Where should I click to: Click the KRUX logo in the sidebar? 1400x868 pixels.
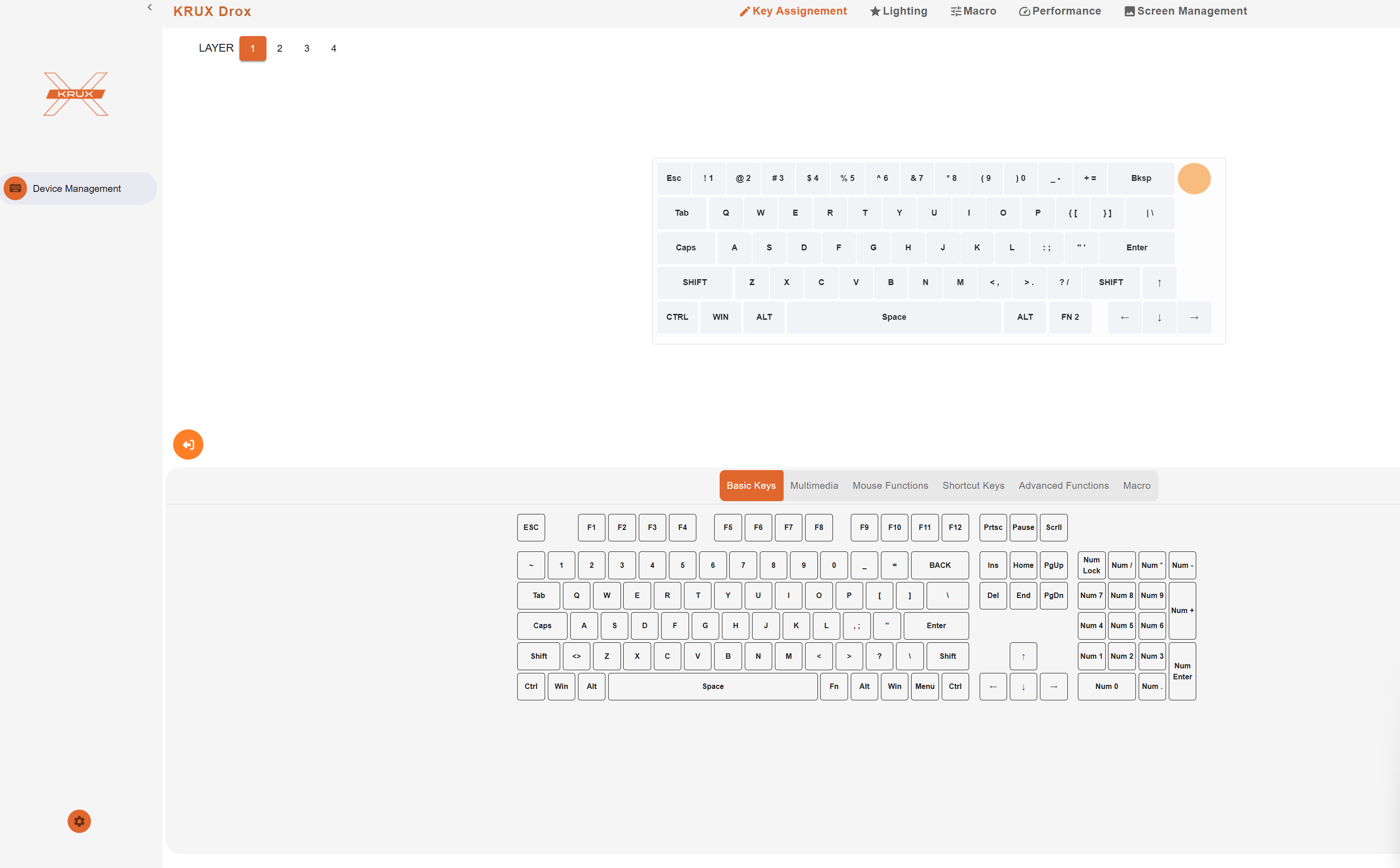pyautogui.click(x=76, y=94)
